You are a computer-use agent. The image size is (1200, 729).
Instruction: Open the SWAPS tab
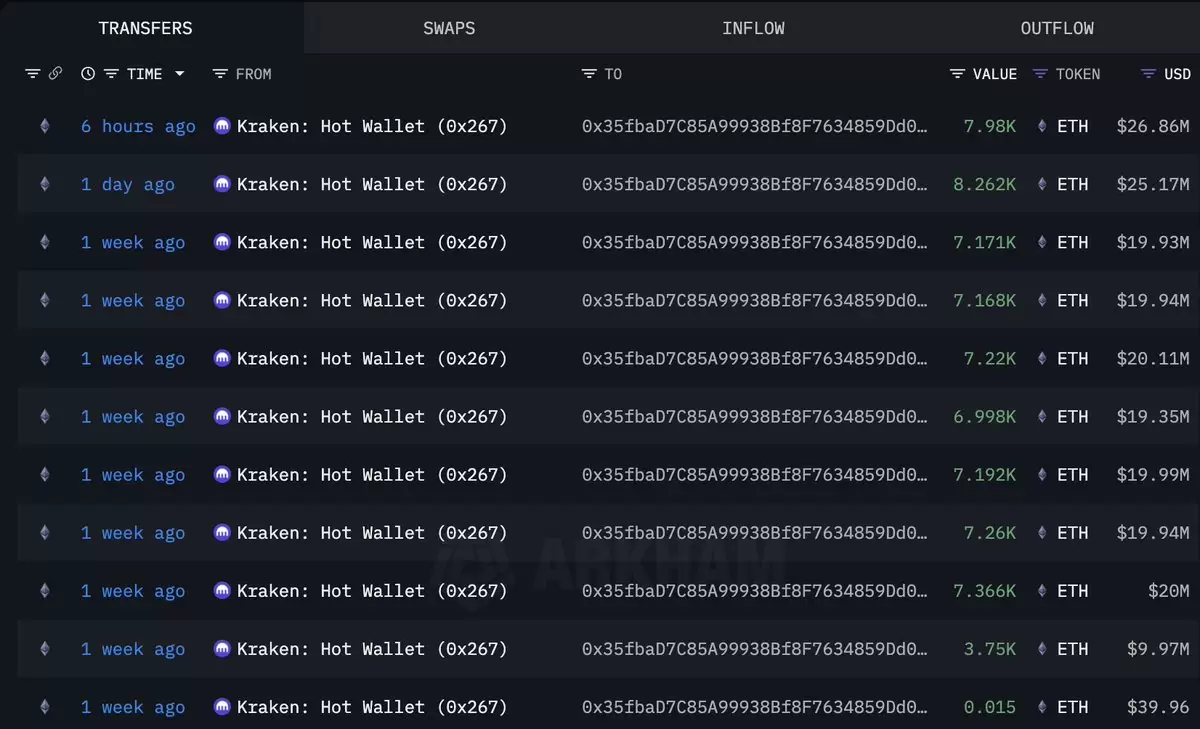point(449,28)
